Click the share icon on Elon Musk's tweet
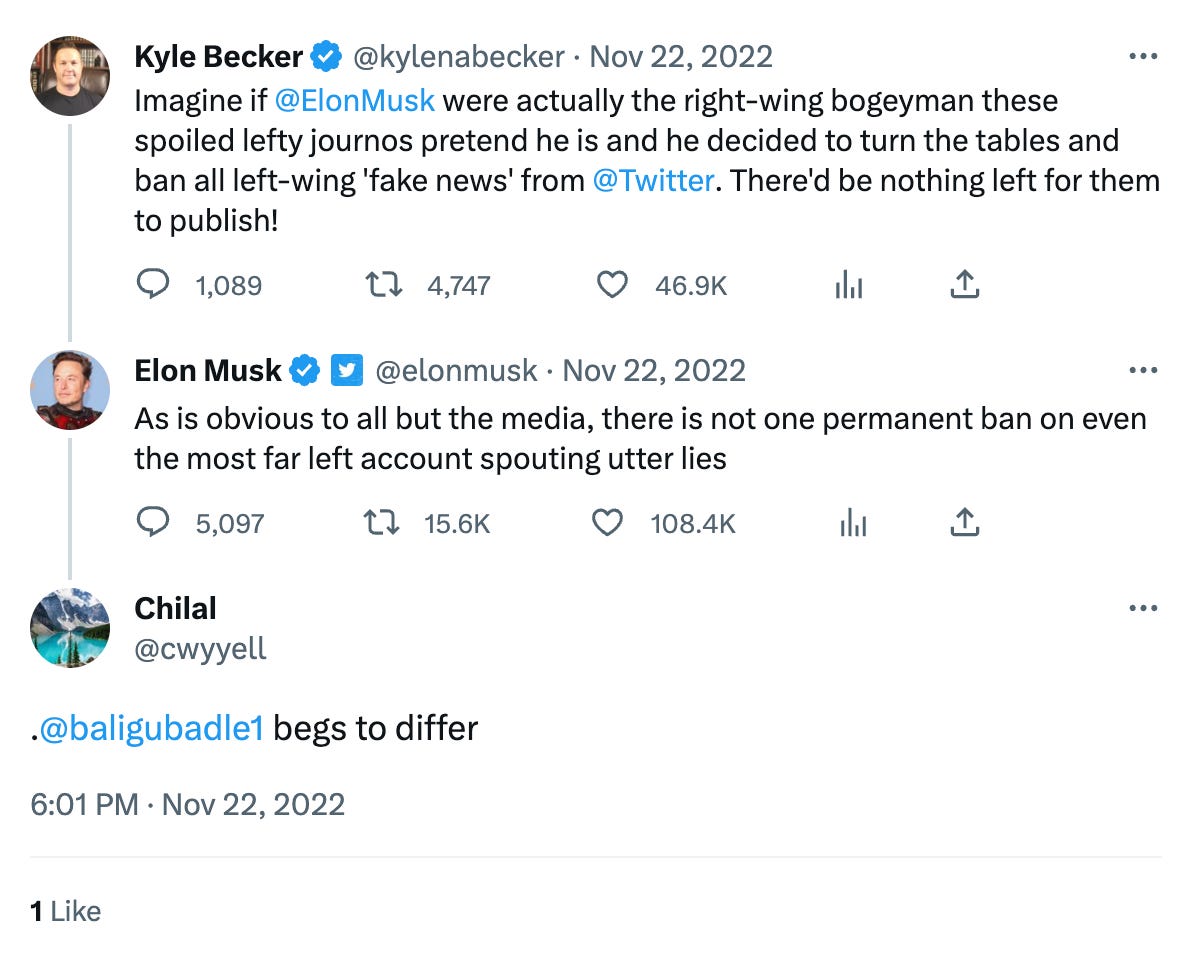This screenshot has width=1192, height=960. pyautogui.click(x=964, y=522)
